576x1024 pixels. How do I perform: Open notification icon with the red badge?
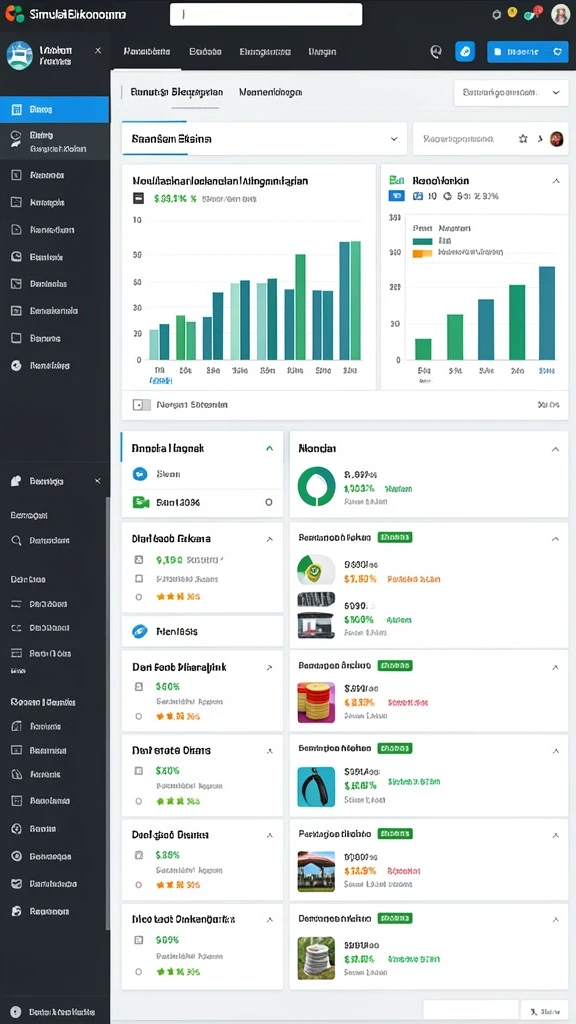532,14
